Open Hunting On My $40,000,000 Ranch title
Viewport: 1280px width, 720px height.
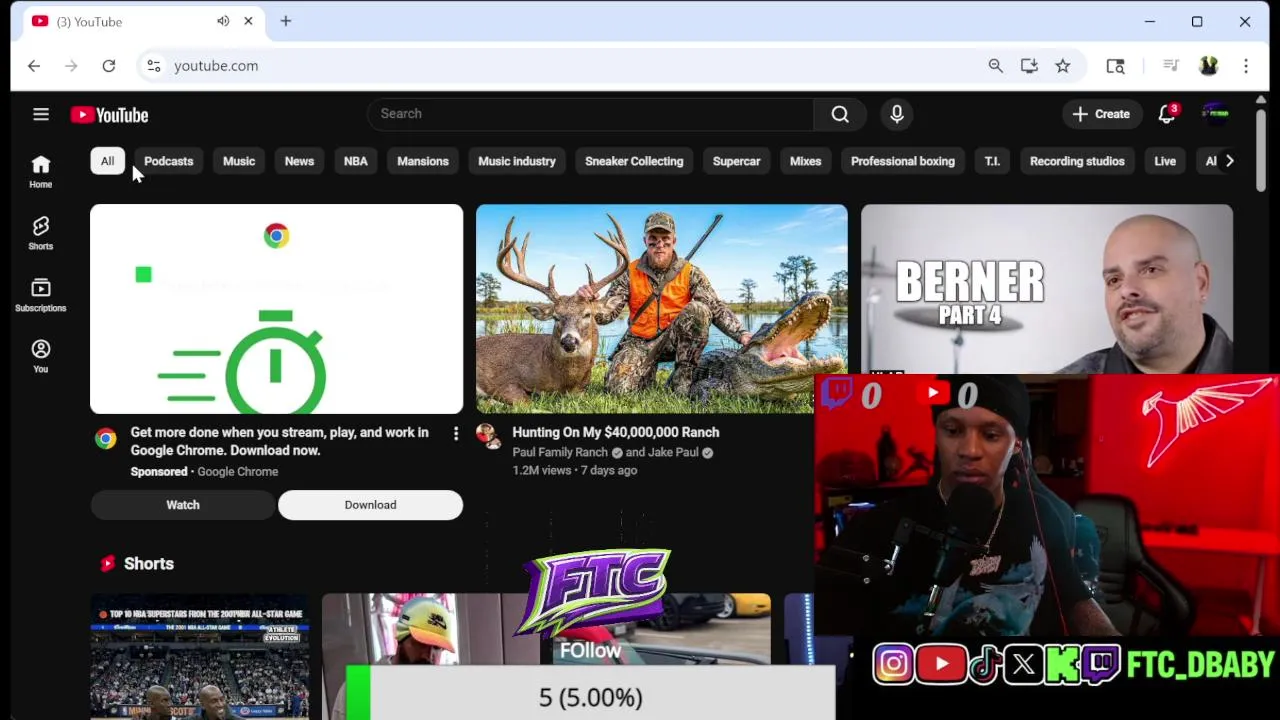(616, 432)
